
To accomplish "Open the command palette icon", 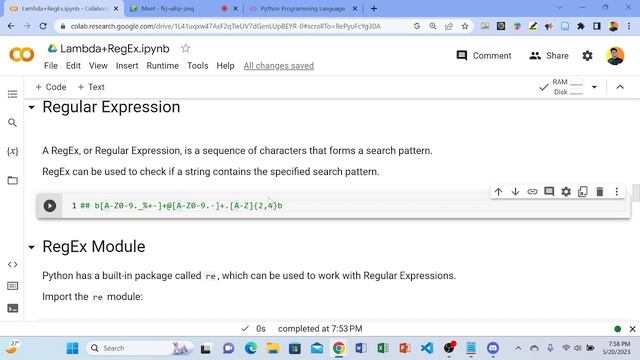I will (x=13, y=286).
